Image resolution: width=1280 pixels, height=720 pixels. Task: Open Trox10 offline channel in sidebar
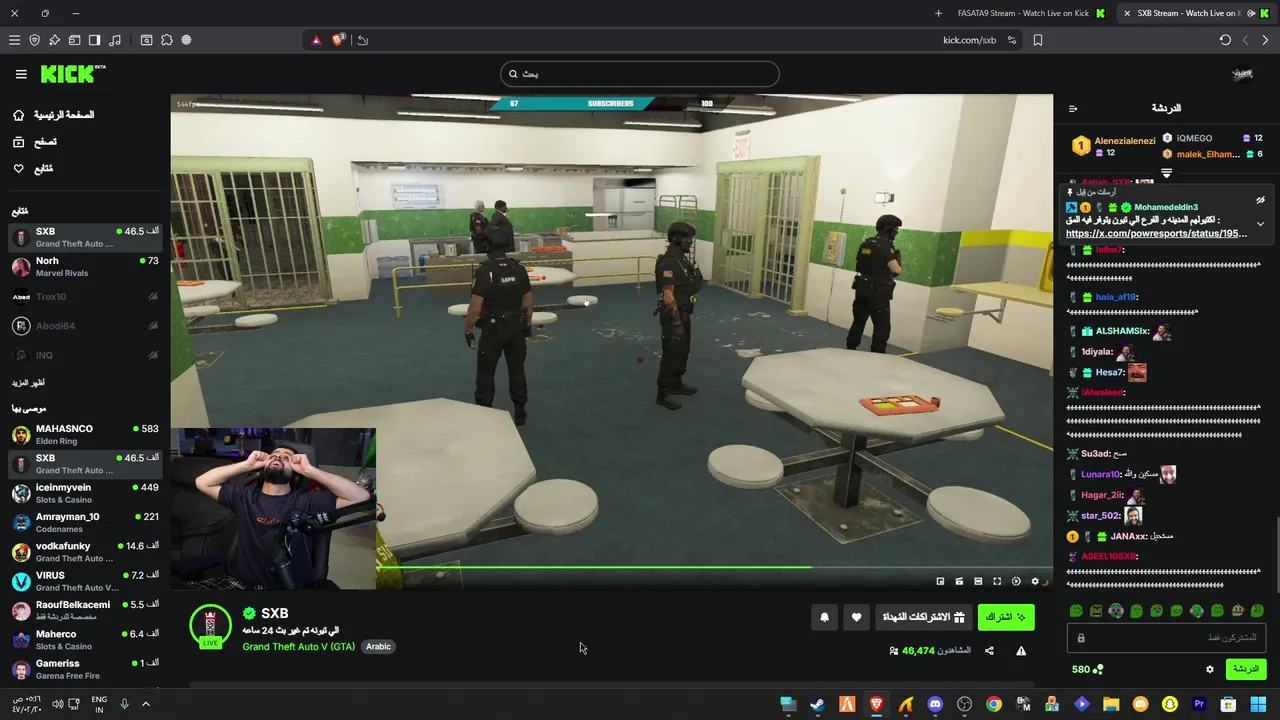coord(85,297)
